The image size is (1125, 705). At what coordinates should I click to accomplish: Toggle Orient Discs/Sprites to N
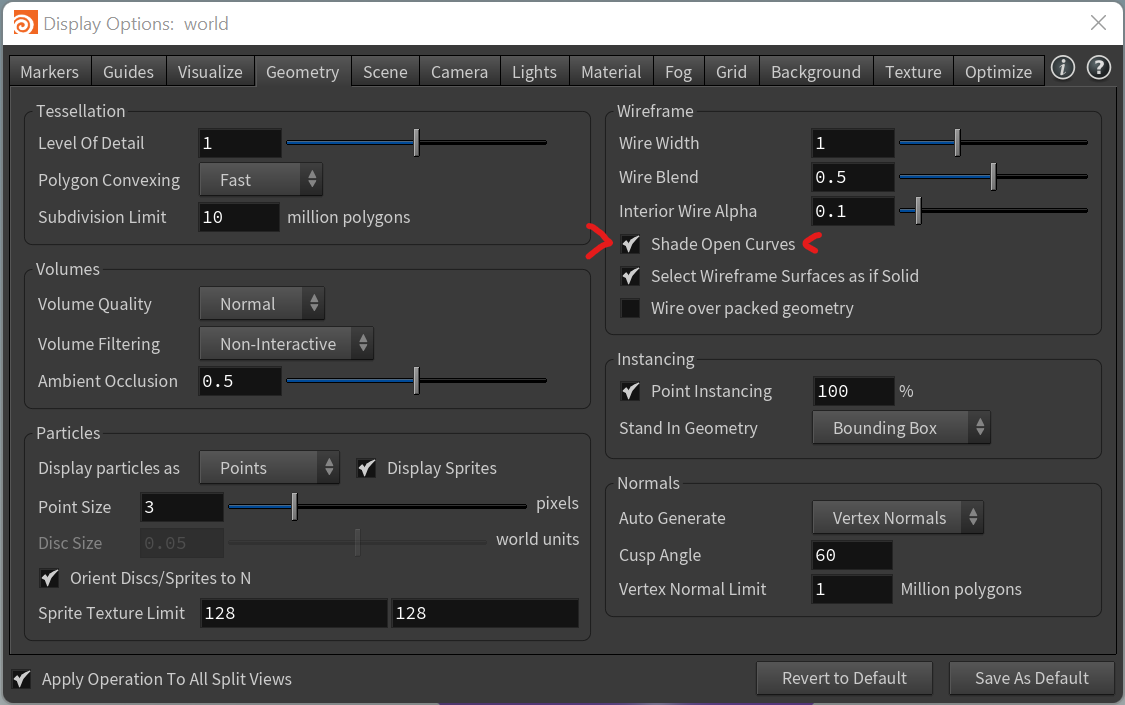coord(49,578)
